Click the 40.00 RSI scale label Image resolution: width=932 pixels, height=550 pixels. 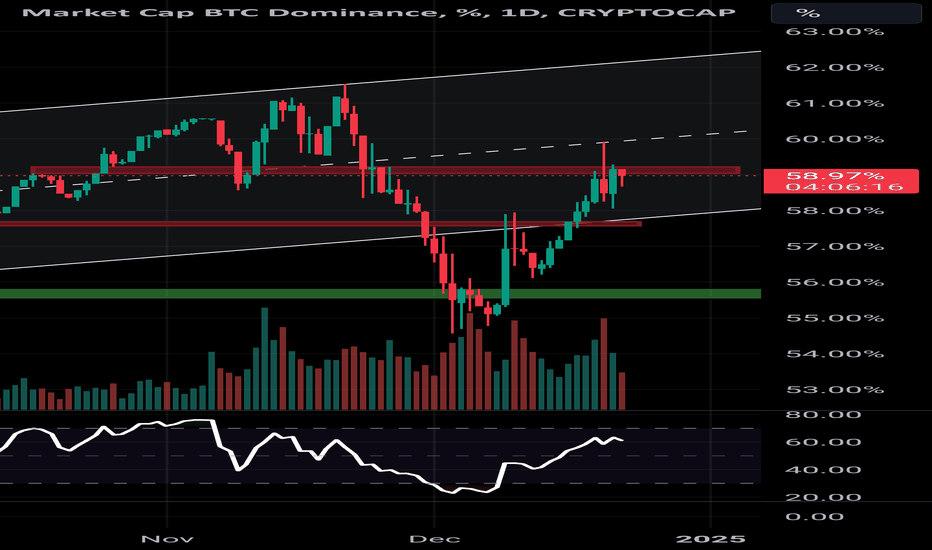pos(823,470)
